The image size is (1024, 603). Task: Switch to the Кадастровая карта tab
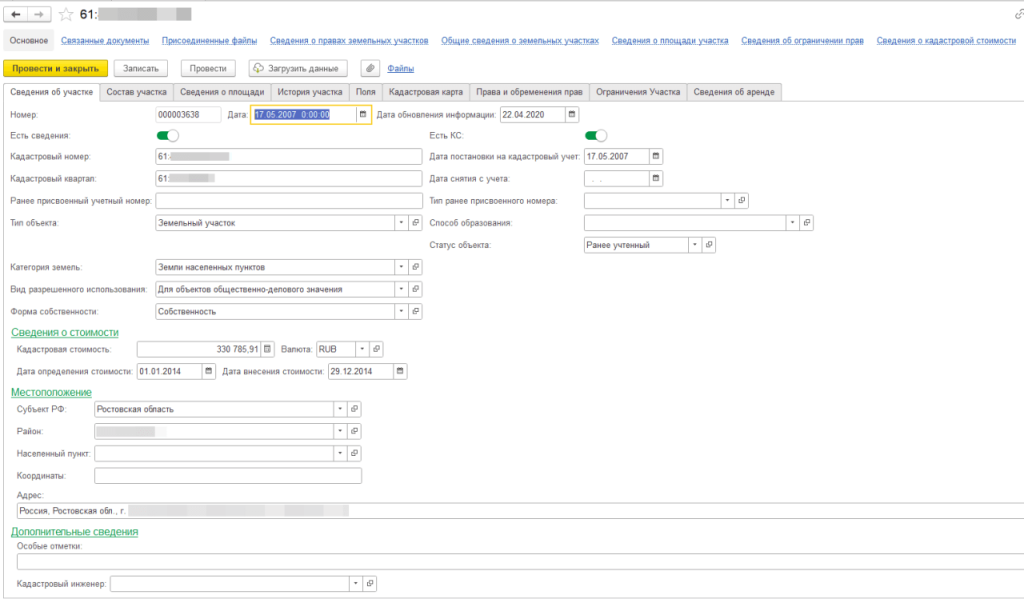click(426, 92)
